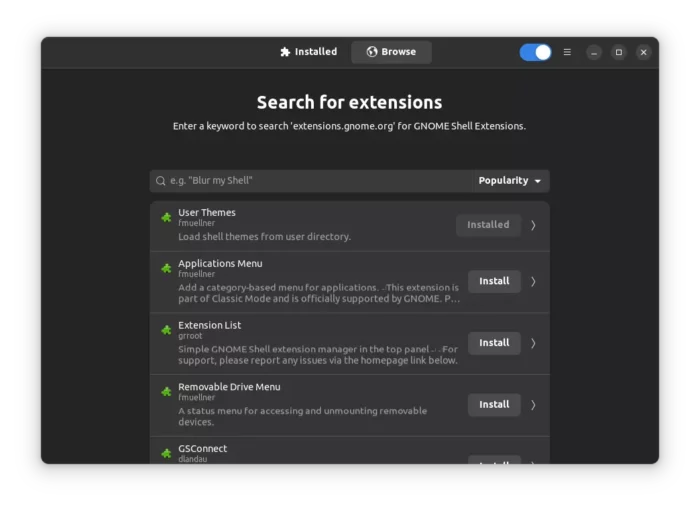Click the Extension List description text
The image size is (700, 509).
click(x=318, y=355)
